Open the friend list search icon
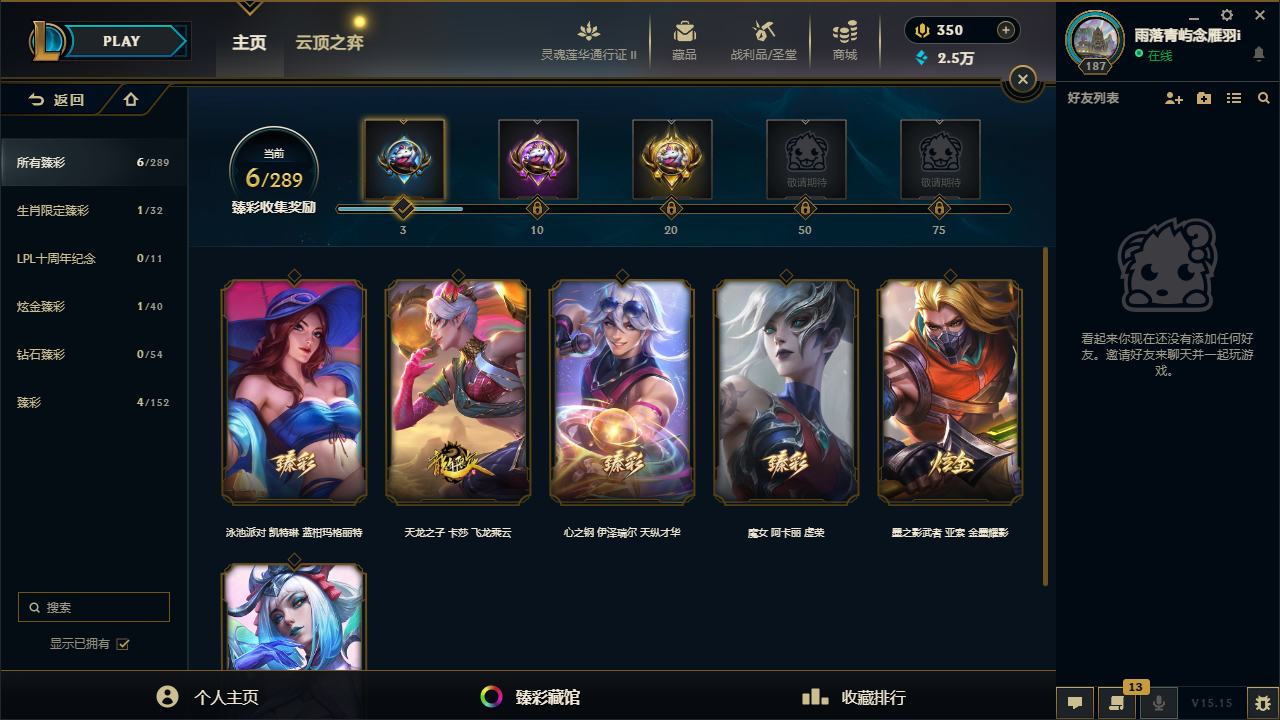Image resolution: width=1280 pixels, height=720 pixels. click(1264, 98)
